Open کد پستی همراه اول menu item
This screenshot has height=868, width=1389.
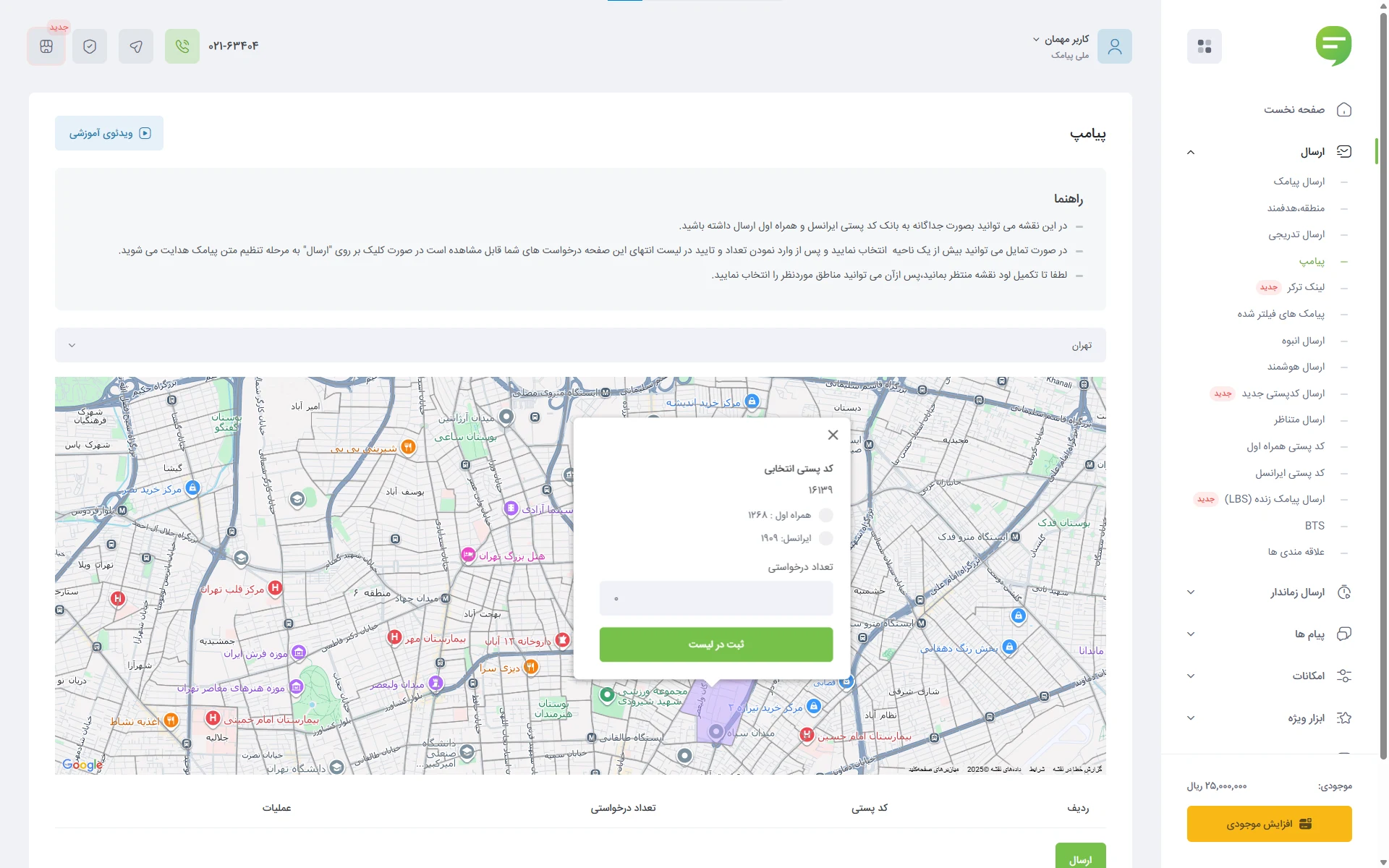click(1286, 446)
